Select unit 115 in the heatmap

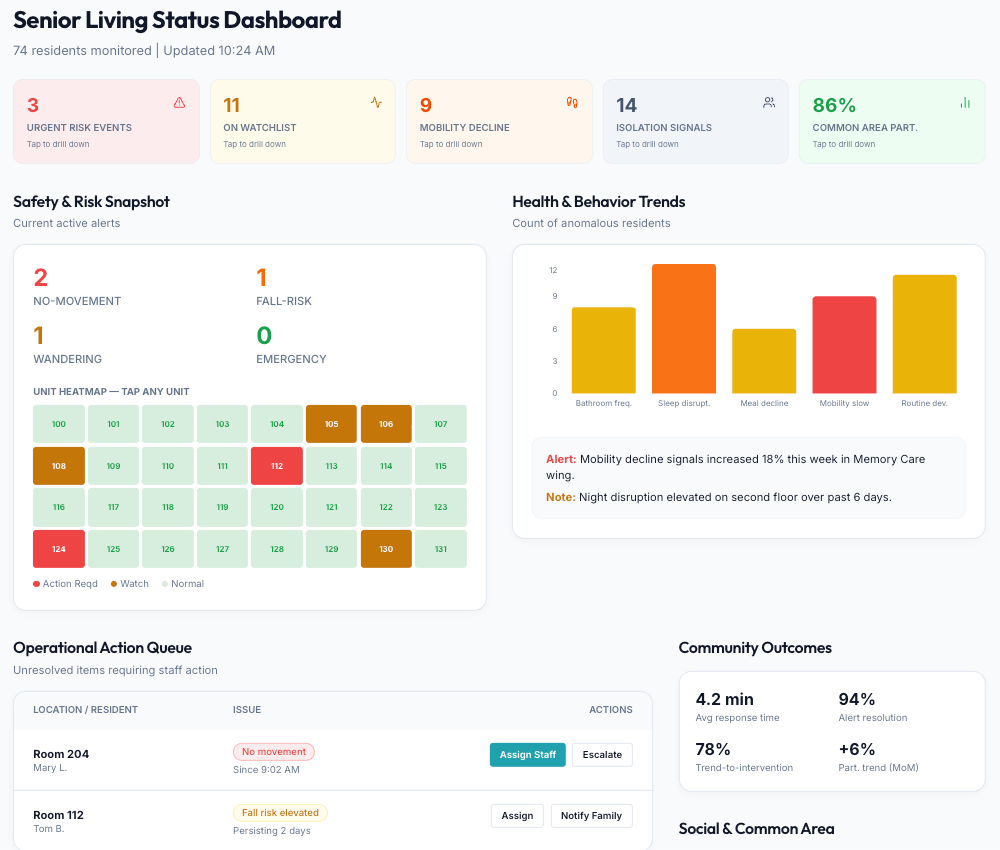[441, 466]
